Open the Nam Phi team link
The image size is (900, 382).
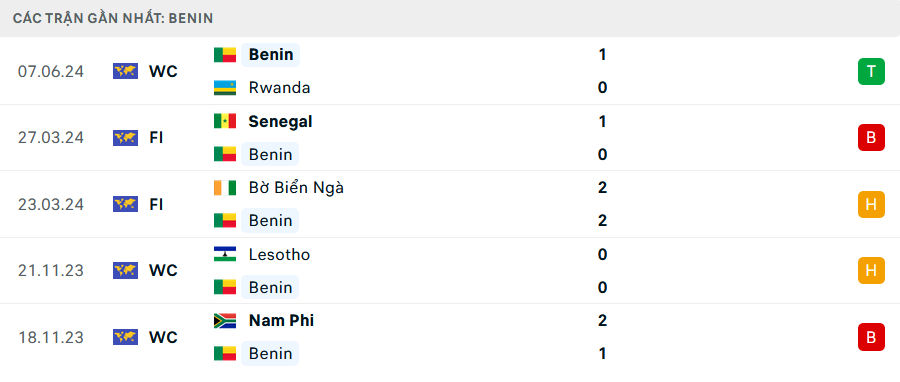281,320
